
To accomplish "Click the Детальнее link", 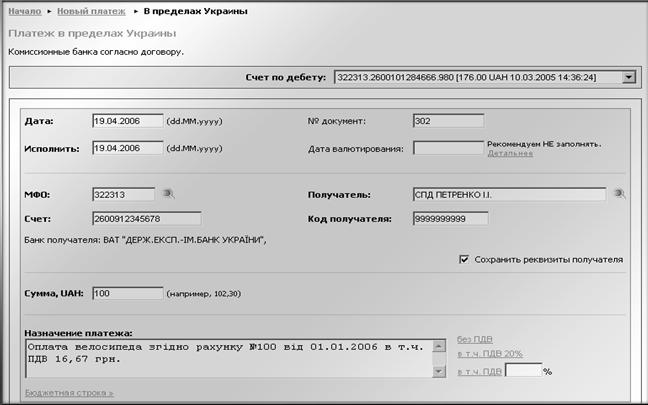I will [x=509, y=154].
